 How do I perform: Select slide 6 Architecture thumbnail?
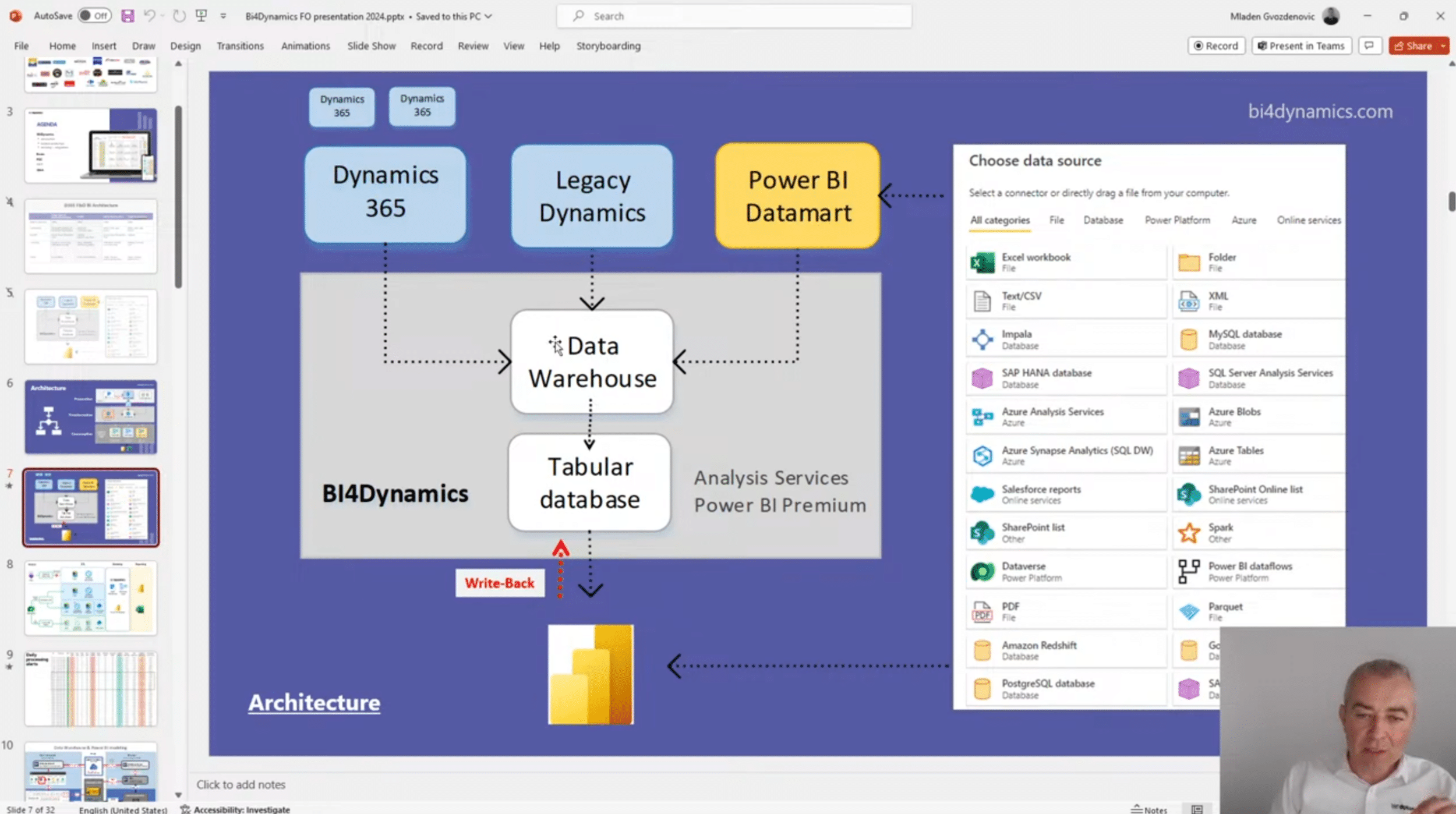91,417
